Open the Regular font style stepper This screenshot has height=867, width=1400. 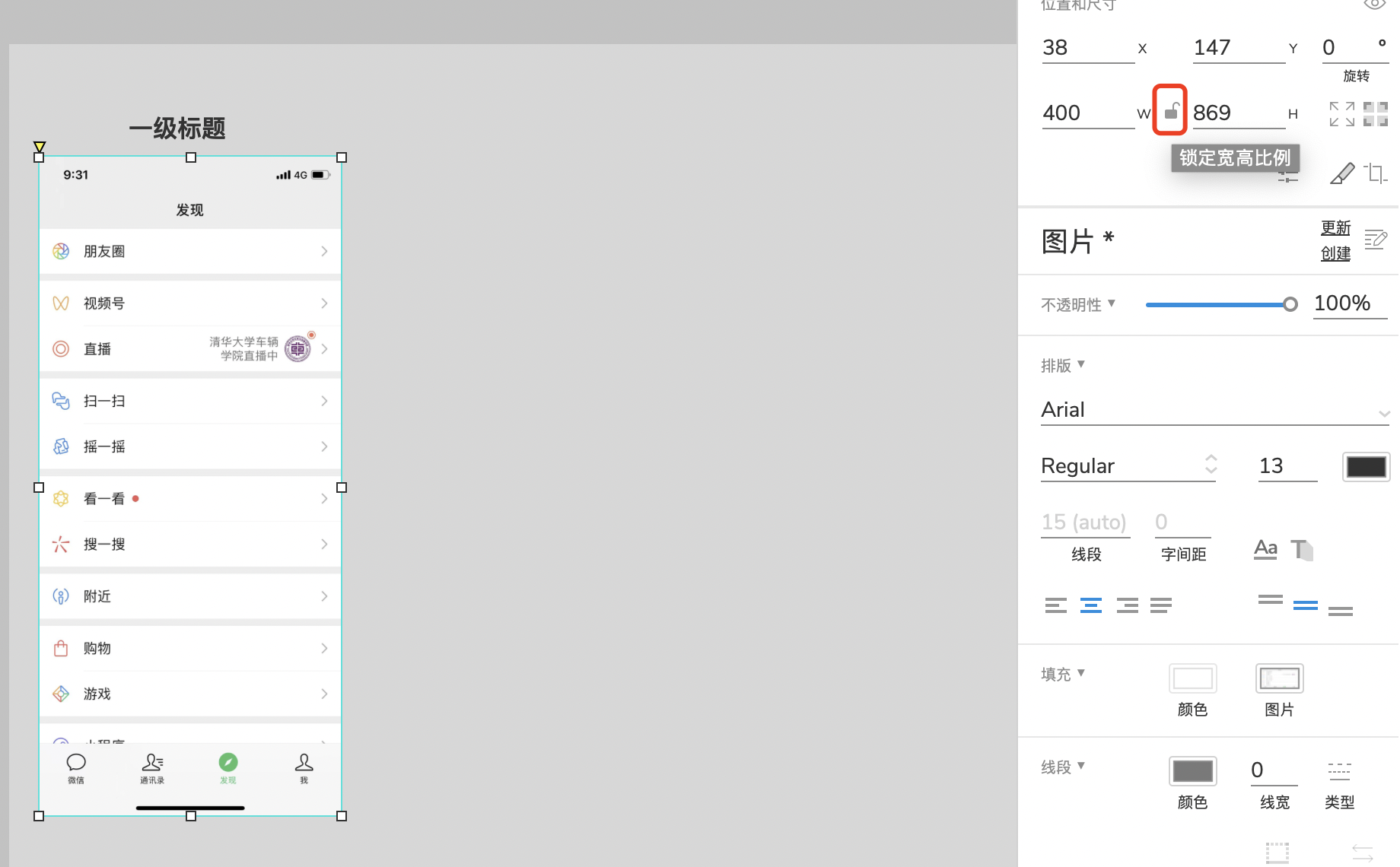click(x=1211, y=465)
